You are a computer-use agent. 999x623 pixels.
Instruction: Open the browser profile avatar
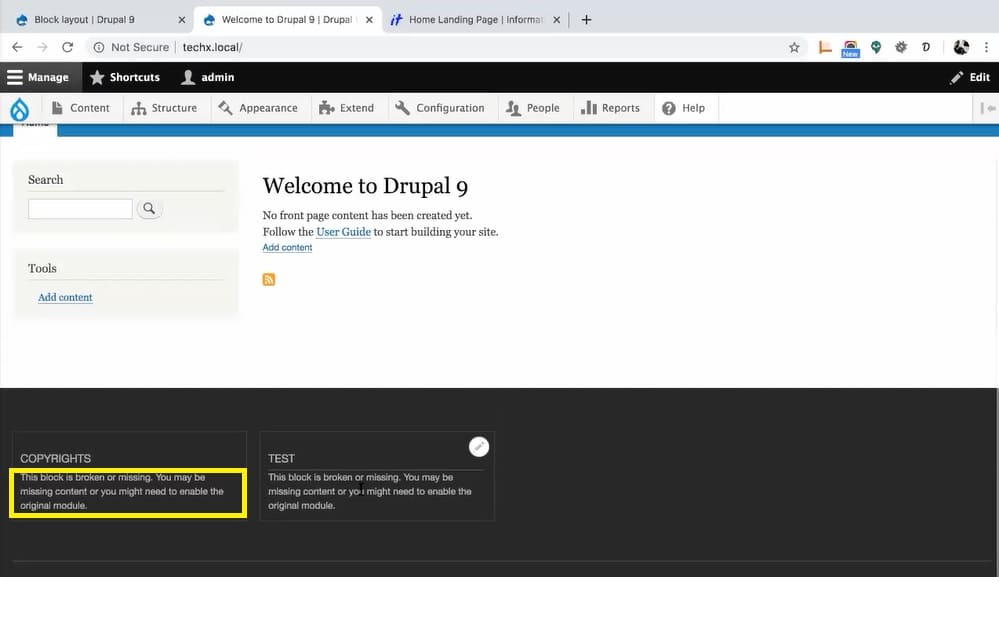961,47
